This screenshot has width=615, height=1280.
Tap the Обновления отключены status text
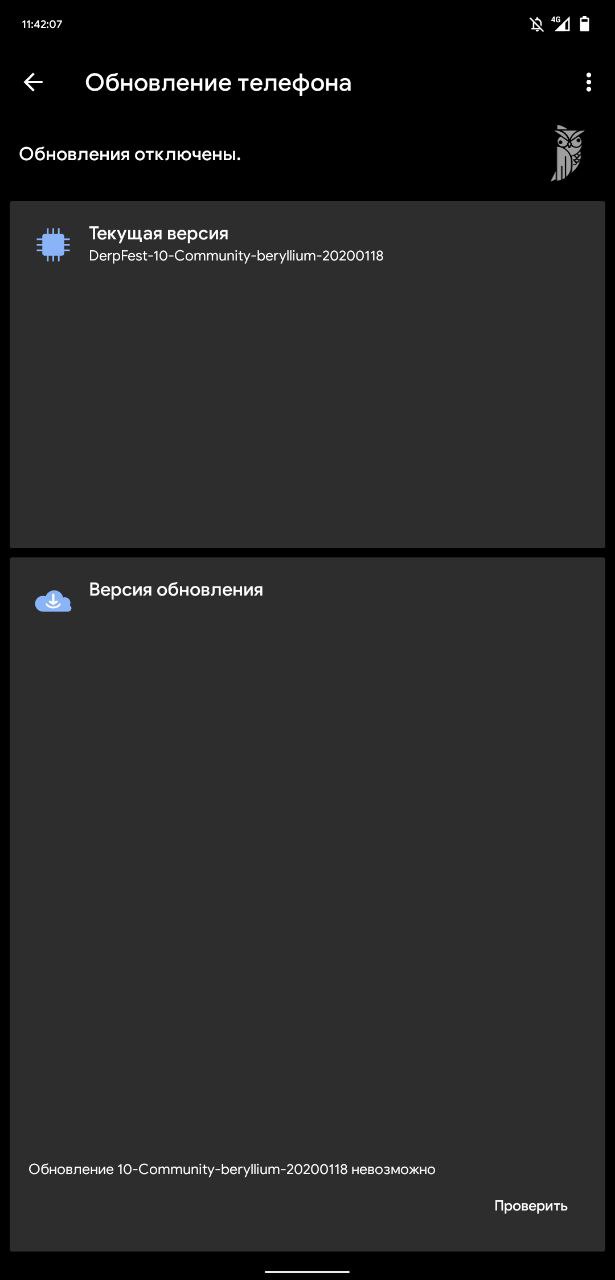[x=130, y=154]
